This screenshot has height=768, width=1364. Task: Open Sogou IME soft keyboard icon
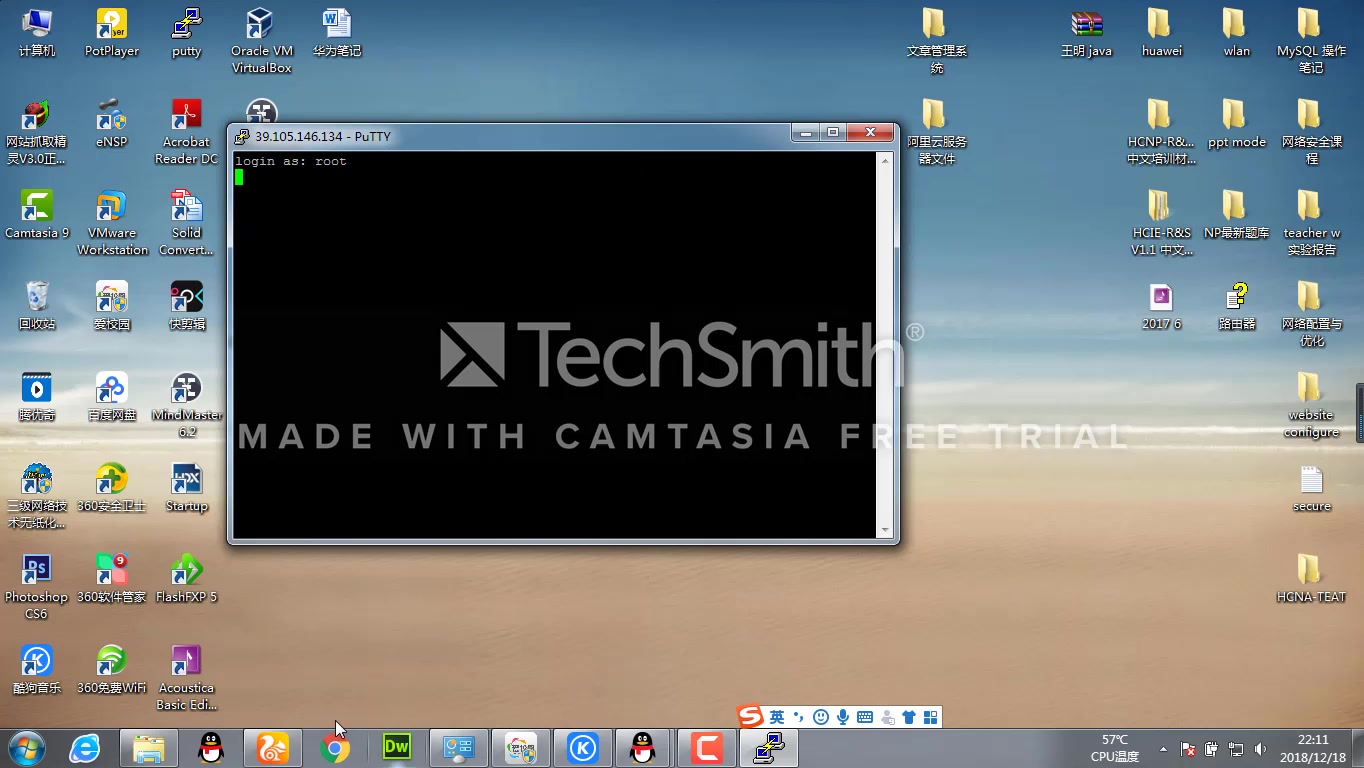865,717
